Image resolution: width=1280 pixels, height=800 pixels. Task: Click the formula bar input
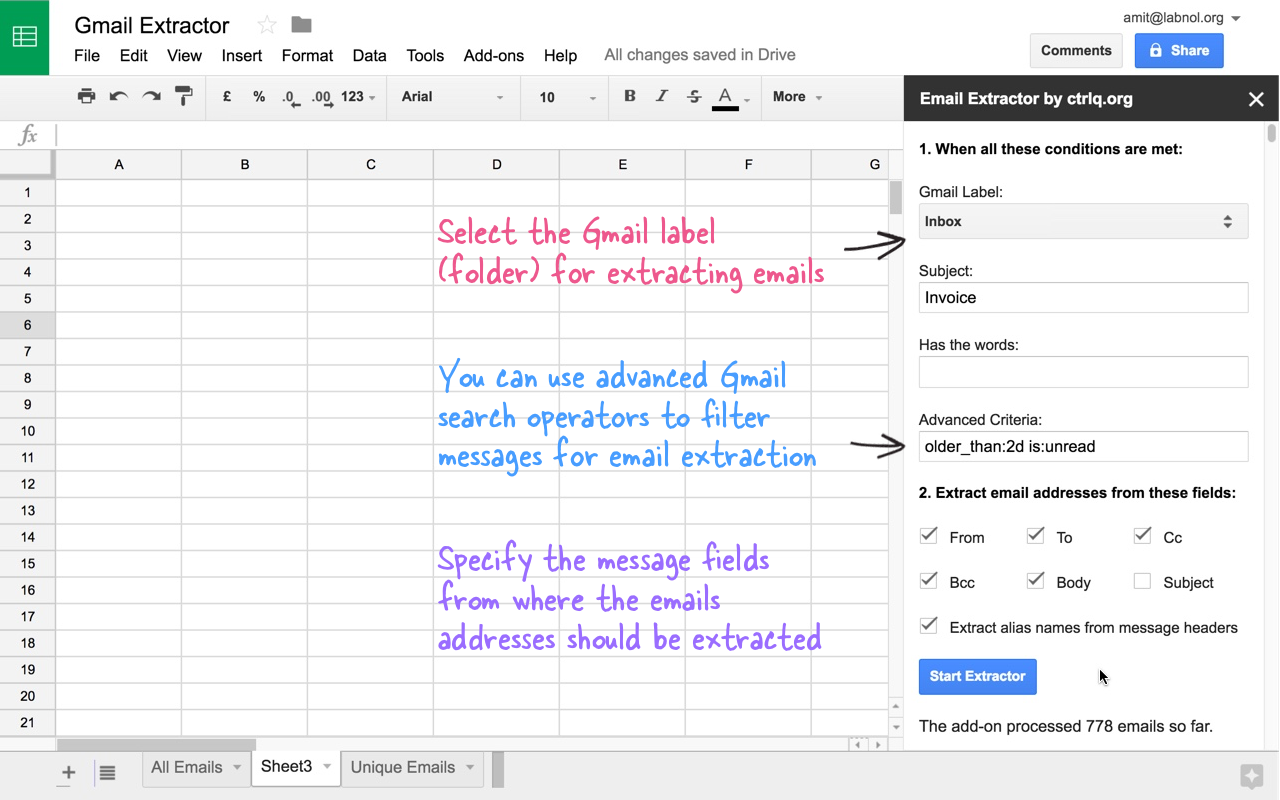coord(478,135)
